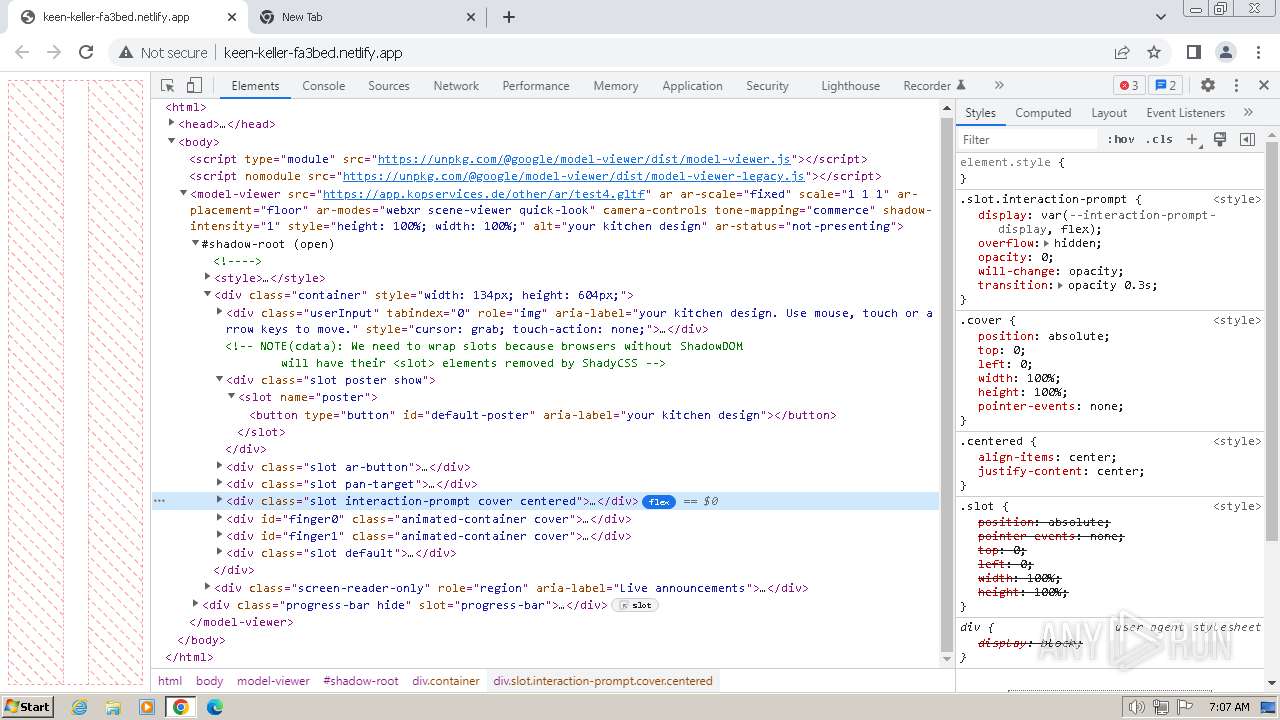This screenshot has width=1280, height=720.
Task: Open the model-viewer.js script link
Action: pyautogui.click(x=583, y=159)
